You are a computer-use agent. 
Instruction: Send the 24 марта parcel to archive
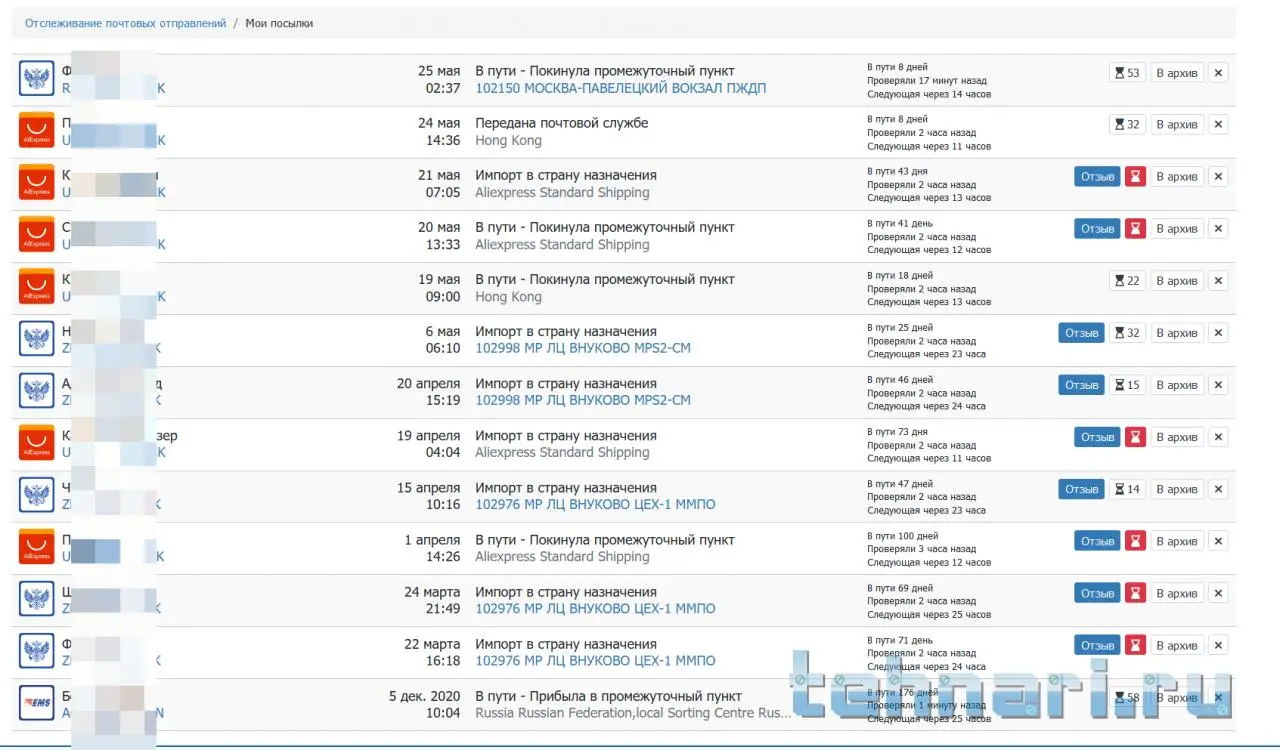point(1177,593)
